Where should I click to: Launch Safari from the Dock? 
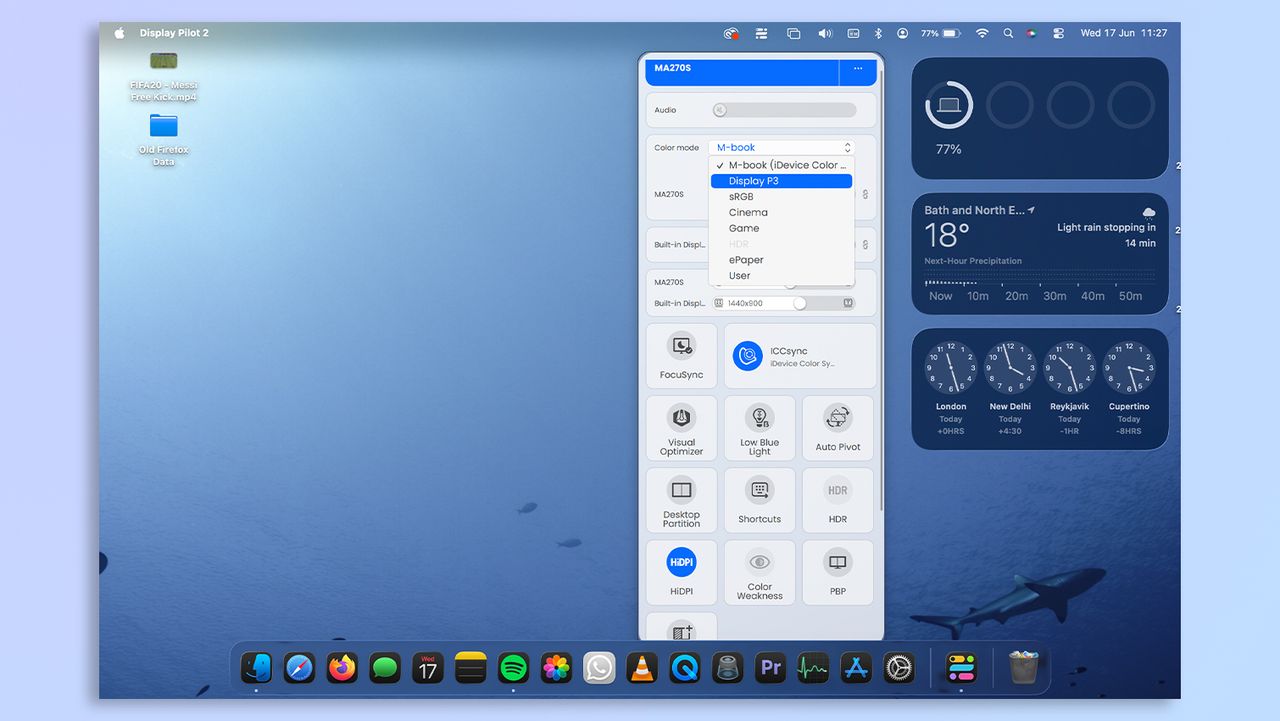tap(299, 667)
